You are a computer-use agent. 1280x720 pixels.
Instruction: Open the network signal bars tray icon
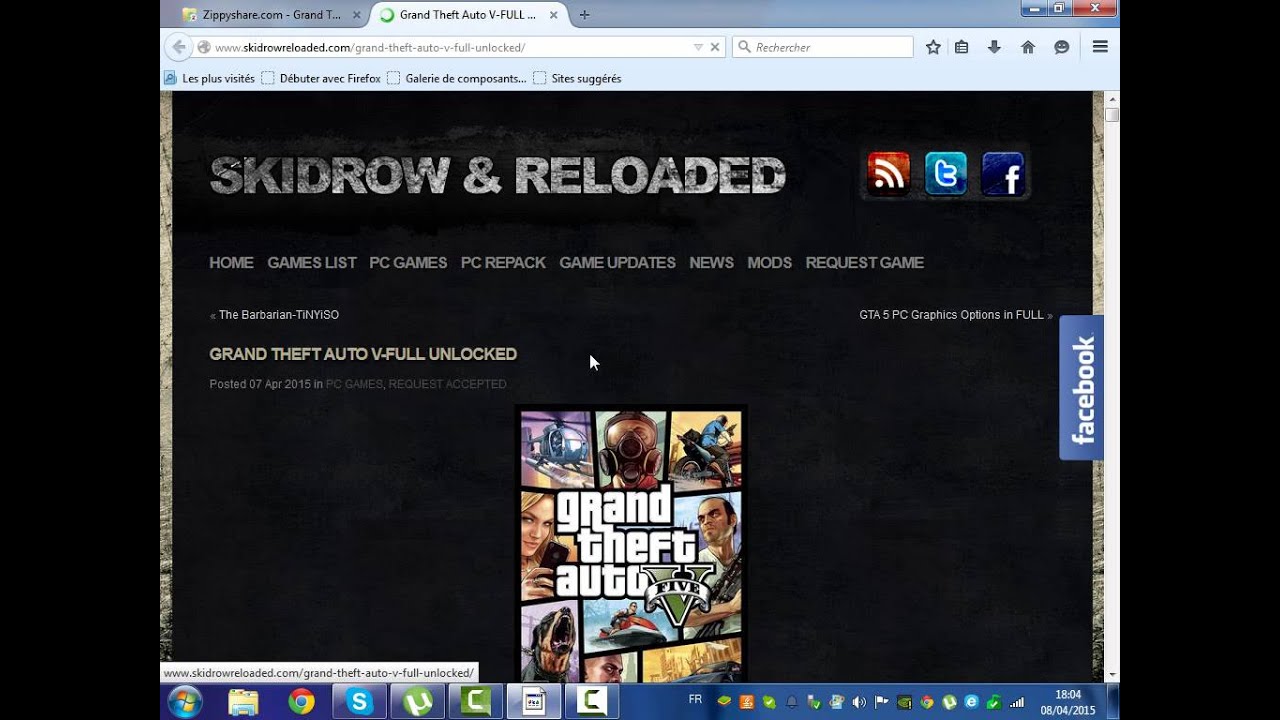coord(1017,702)
